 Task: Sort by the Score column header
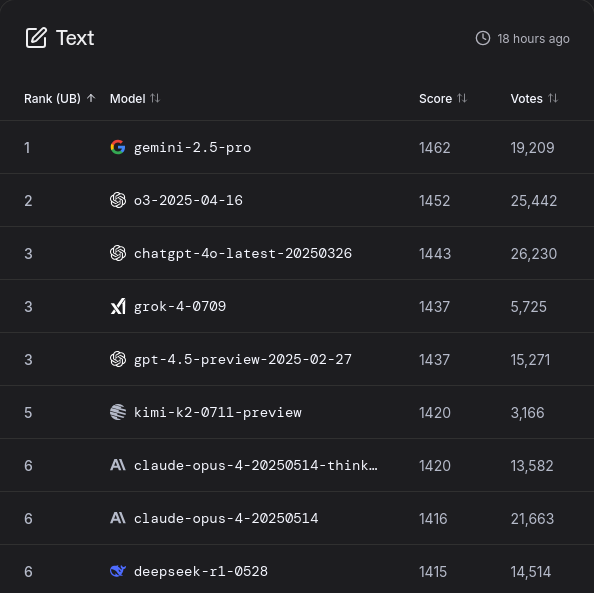click(x=443, y=99)
